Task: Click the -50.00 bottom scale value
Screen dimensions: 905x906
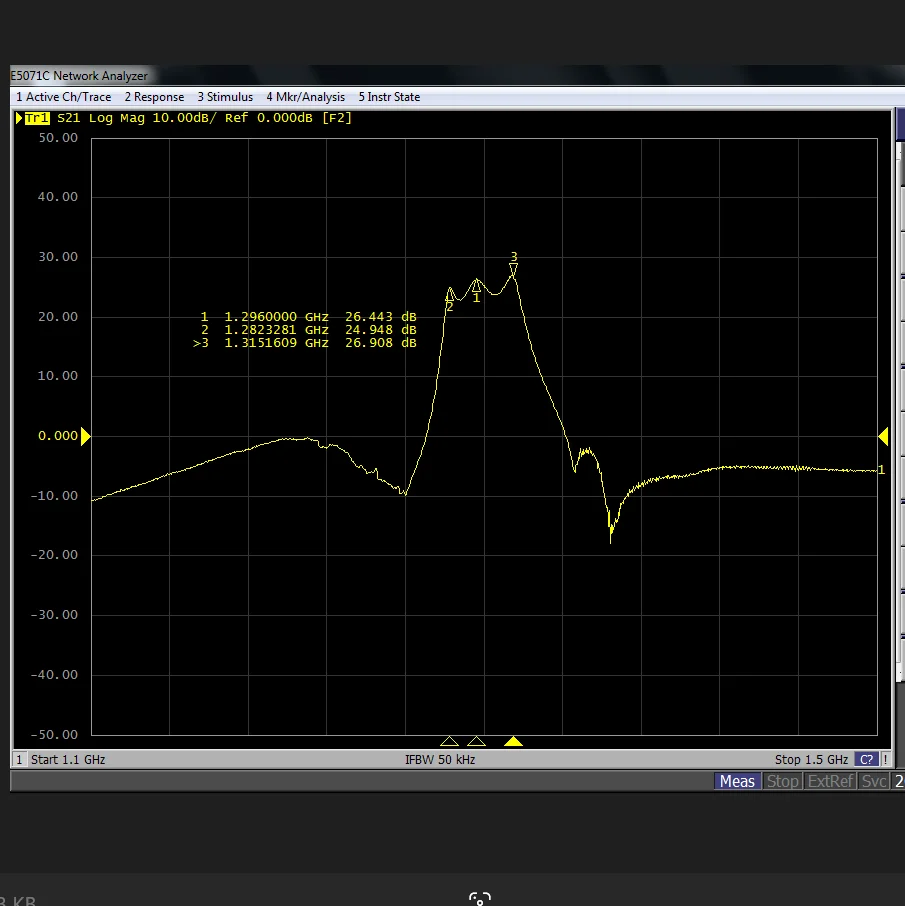Action: pos(54,734)
